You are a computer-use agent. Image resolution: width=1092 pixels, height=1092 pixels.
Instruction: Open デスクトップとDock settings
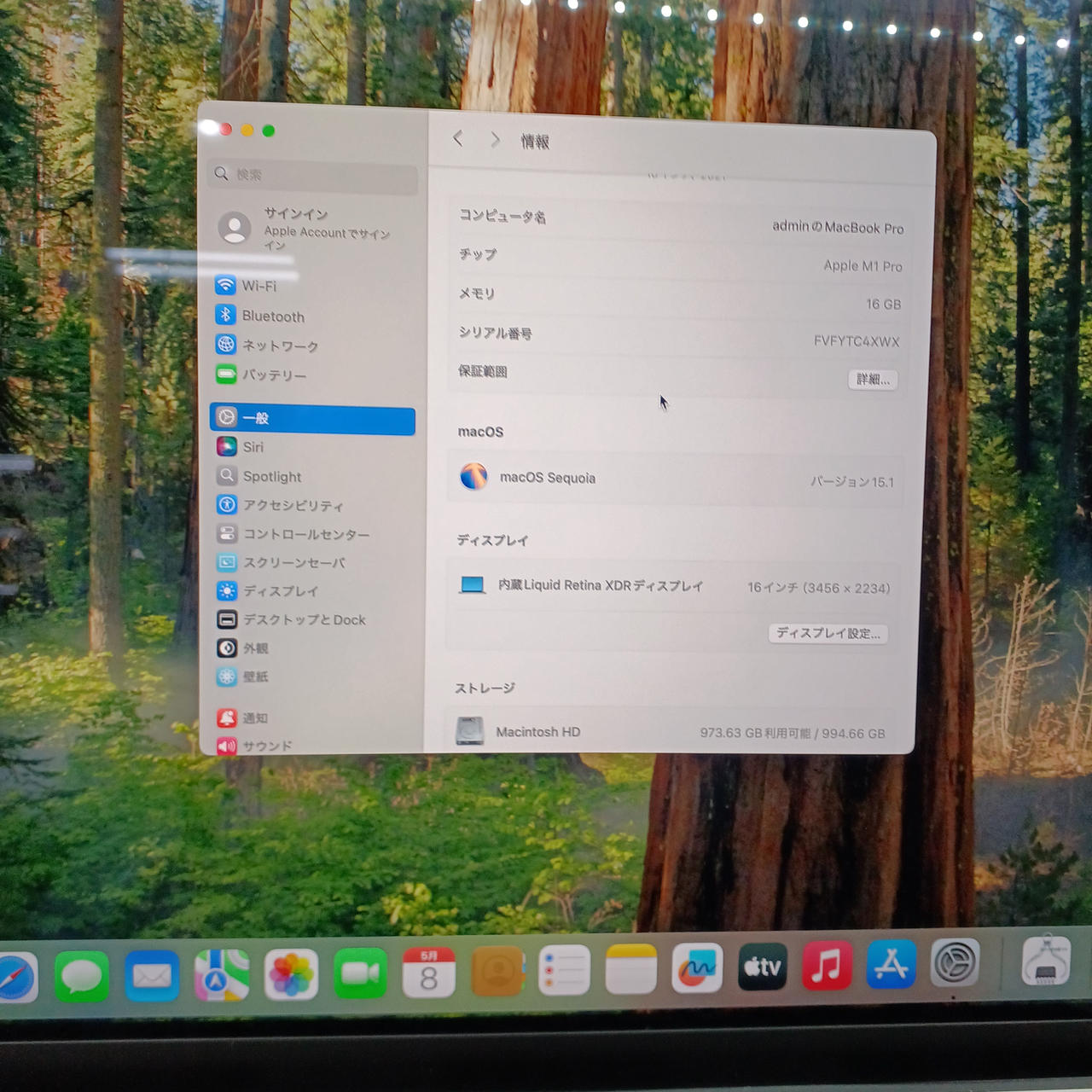click(304, 619)
